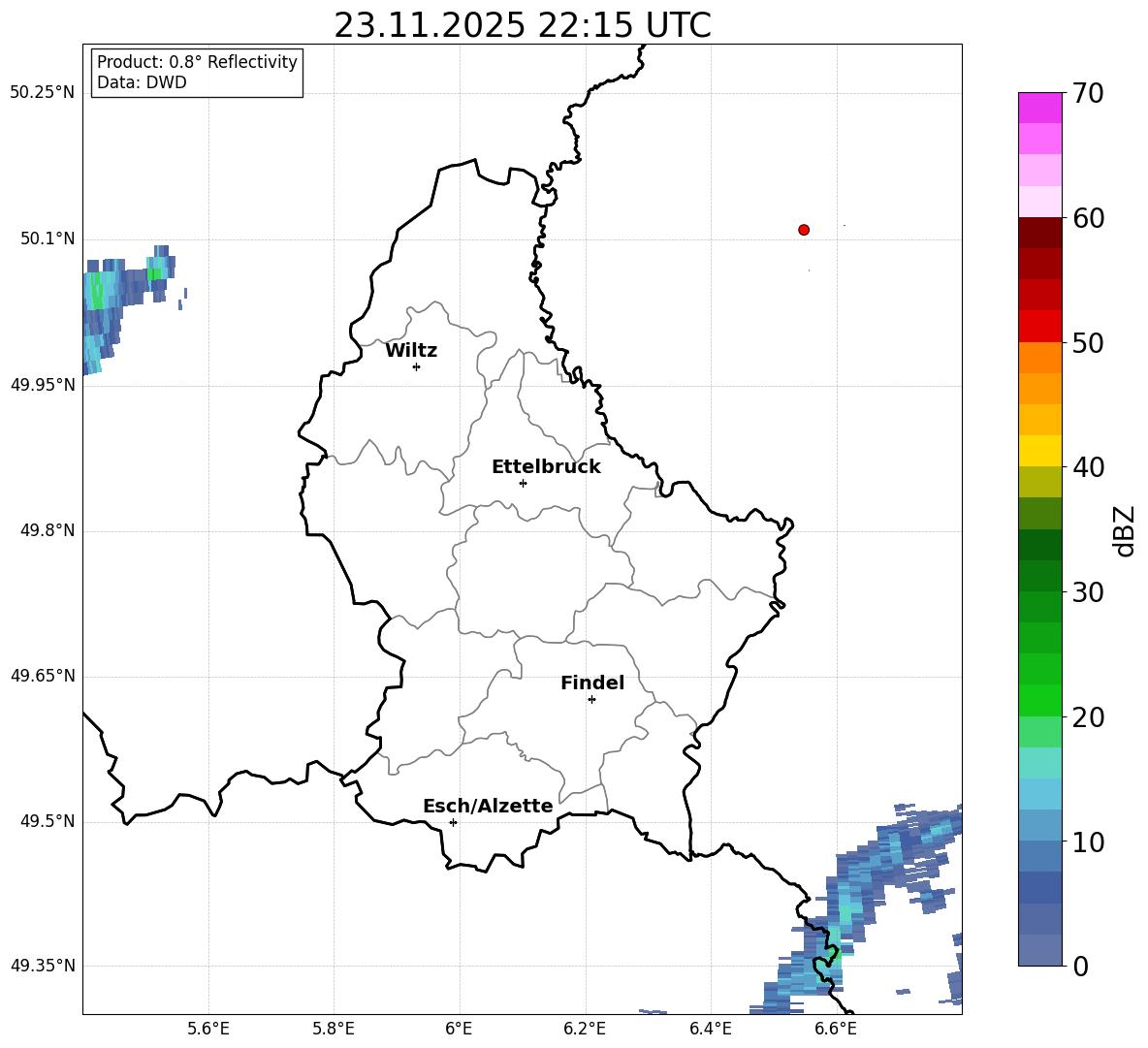Click the 50.1°N latitude label
This screenshot has width=1148, height=1048.
(x=48, y=239)
